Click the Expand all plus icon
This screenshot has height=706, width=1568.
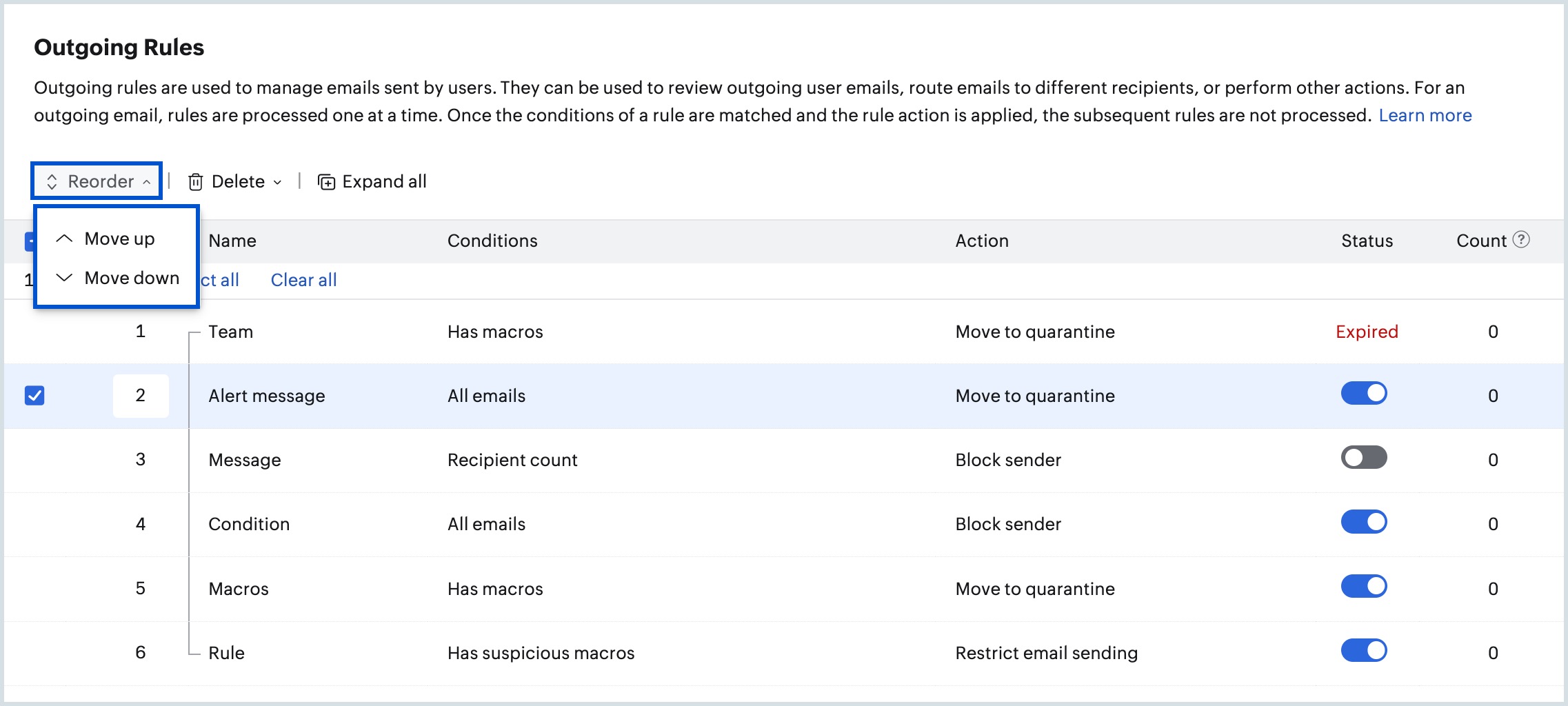326,181
